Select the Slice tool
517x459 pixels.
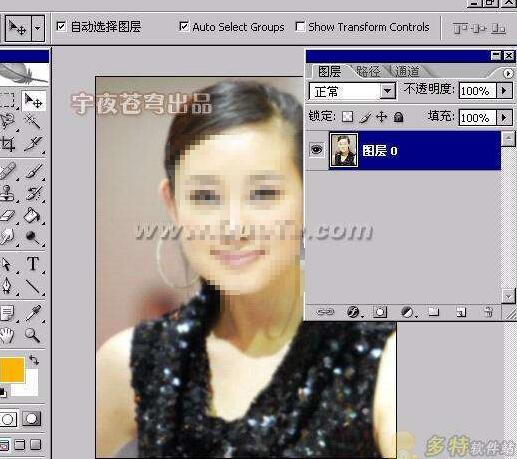click(x=33, y=144)
